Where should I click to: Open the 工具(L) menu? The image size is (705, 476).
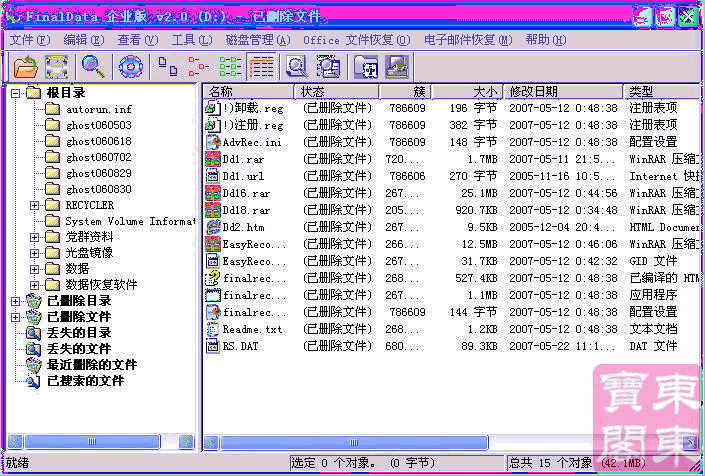[192, 40]
